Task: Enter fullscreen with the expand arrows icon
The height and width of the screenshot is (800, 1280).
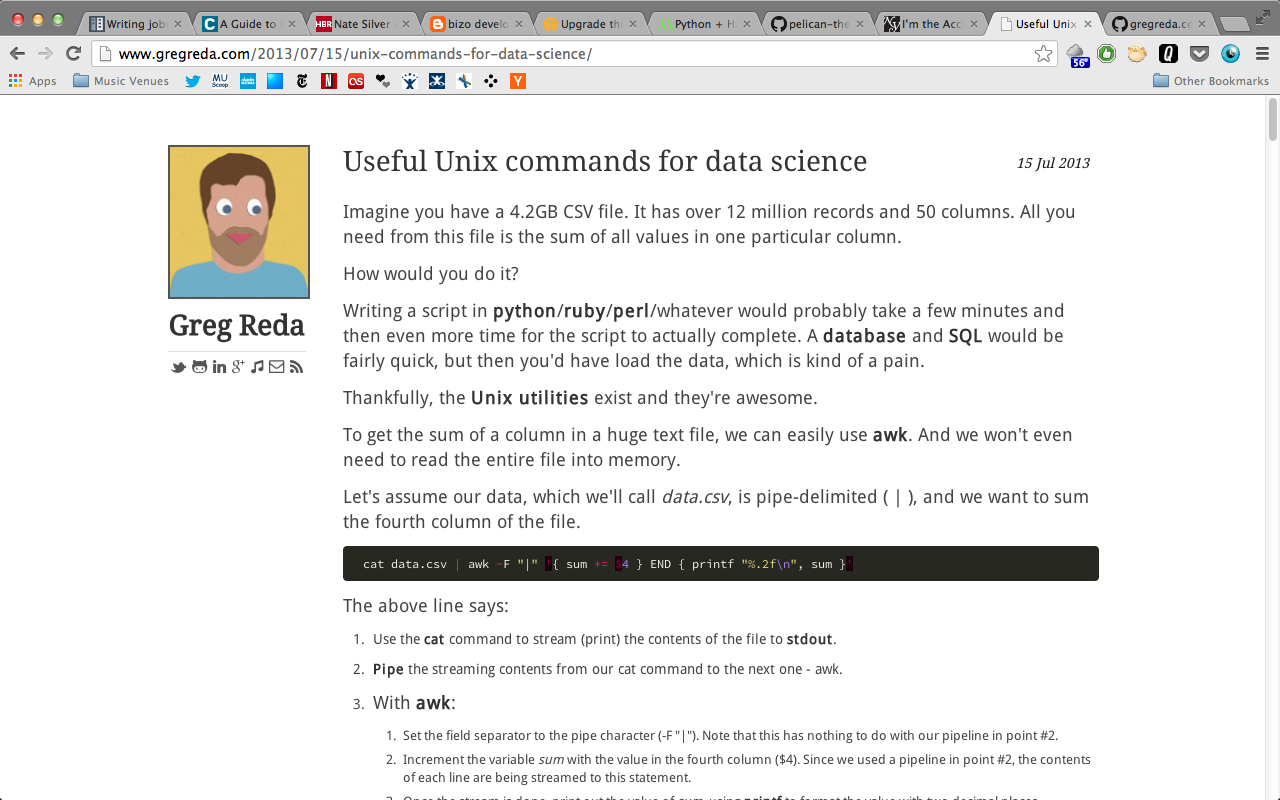Action: pos(1262,16)
